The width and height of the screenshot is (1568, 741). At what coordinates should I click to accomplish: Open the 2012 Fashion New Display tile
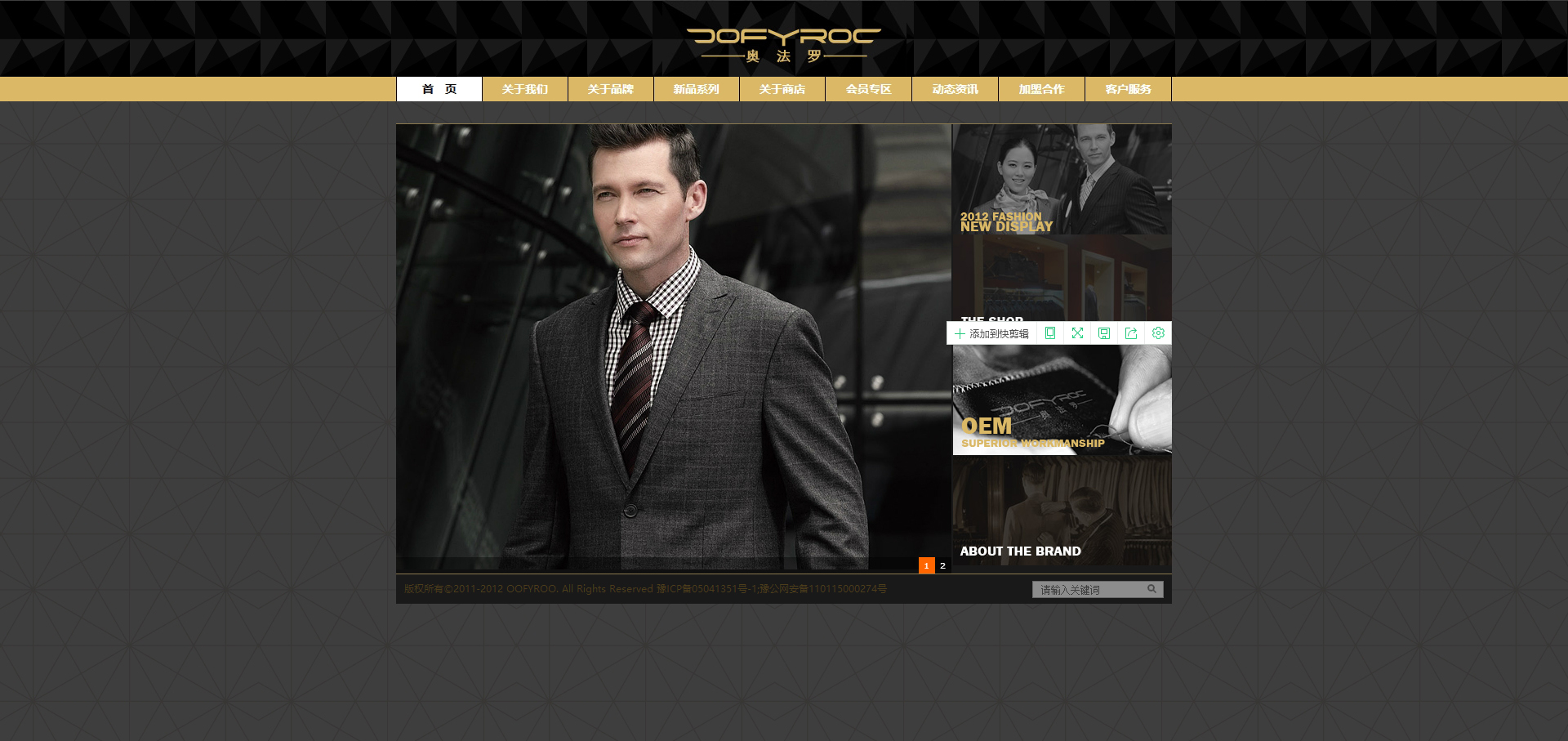pos(1062,180)
